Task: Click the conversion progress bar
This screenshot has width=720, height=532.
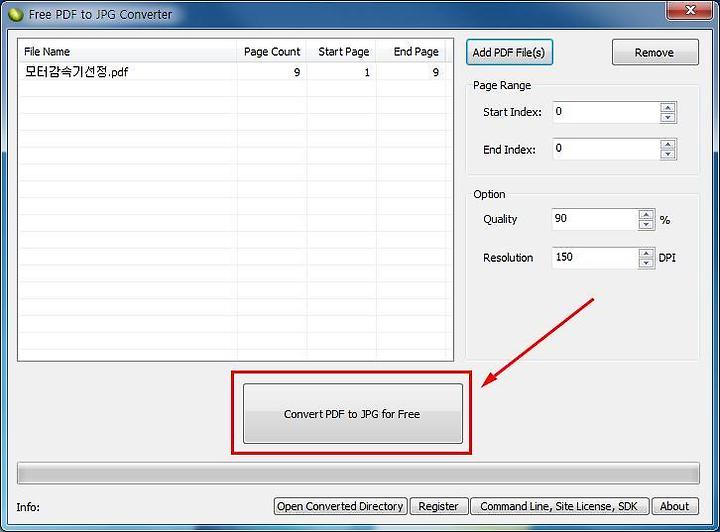Action: point(358,473)
